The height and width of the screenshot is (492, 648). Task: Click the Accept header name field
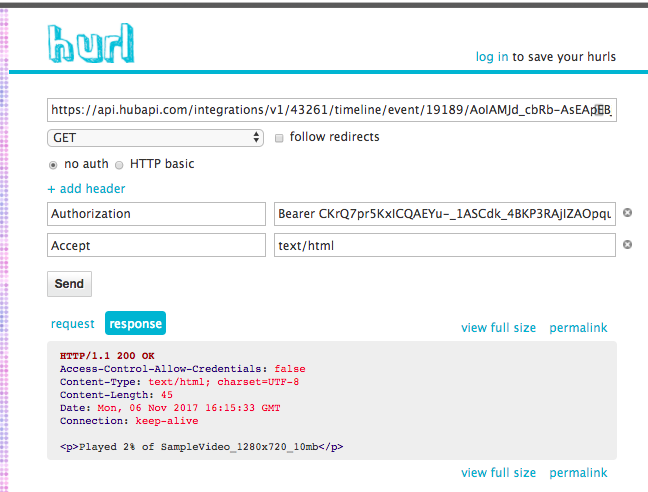click(156, 245)
